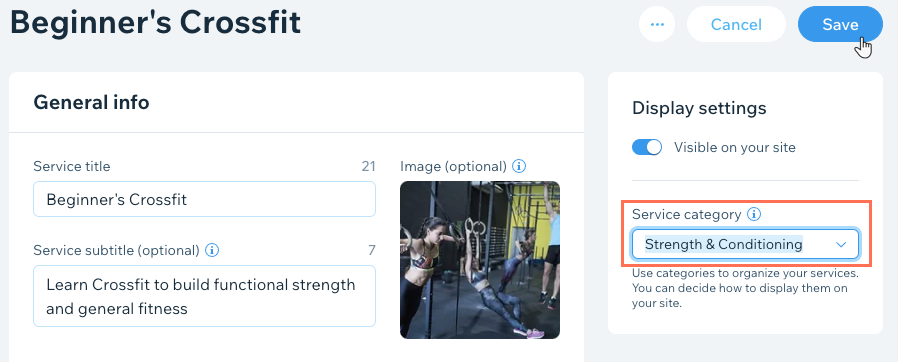This screenshot has height=362, width=898.
Task: Click the info icon beside Image (optional)
Action: (518, 167)
